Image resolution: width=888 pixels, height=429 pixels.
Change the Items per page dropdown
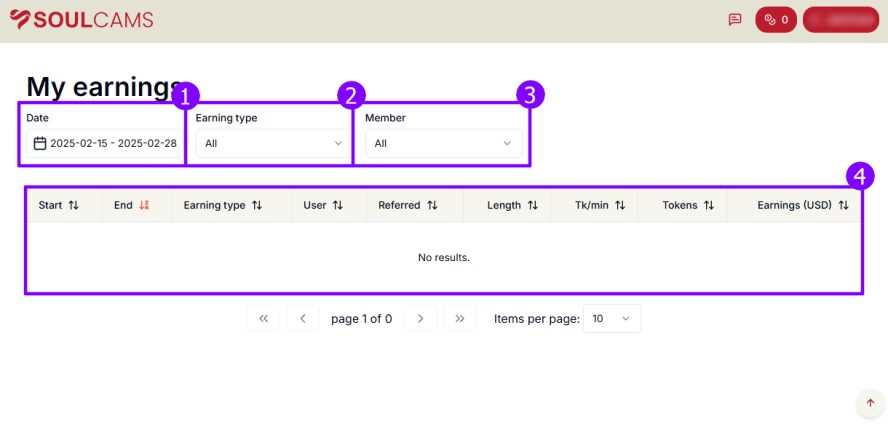tap(611, 318)
